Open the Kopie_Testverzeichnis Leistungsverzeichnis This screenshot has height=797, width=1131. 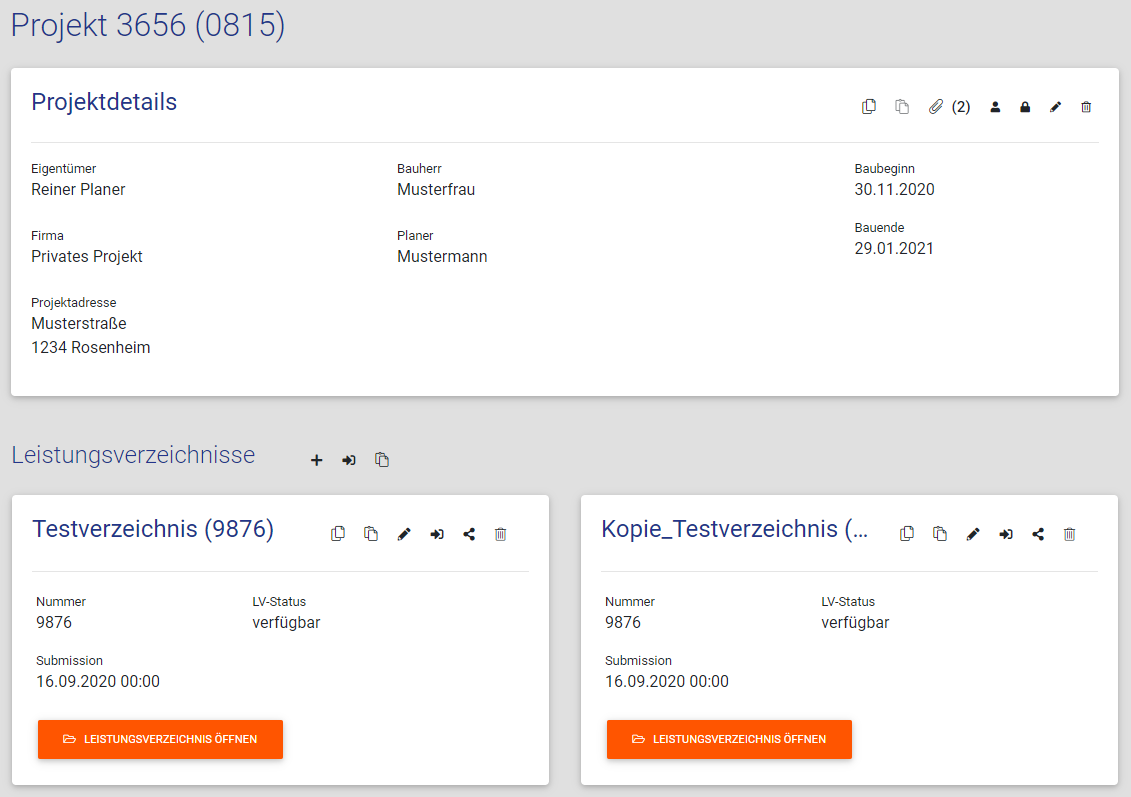click(x=729, y=739)
